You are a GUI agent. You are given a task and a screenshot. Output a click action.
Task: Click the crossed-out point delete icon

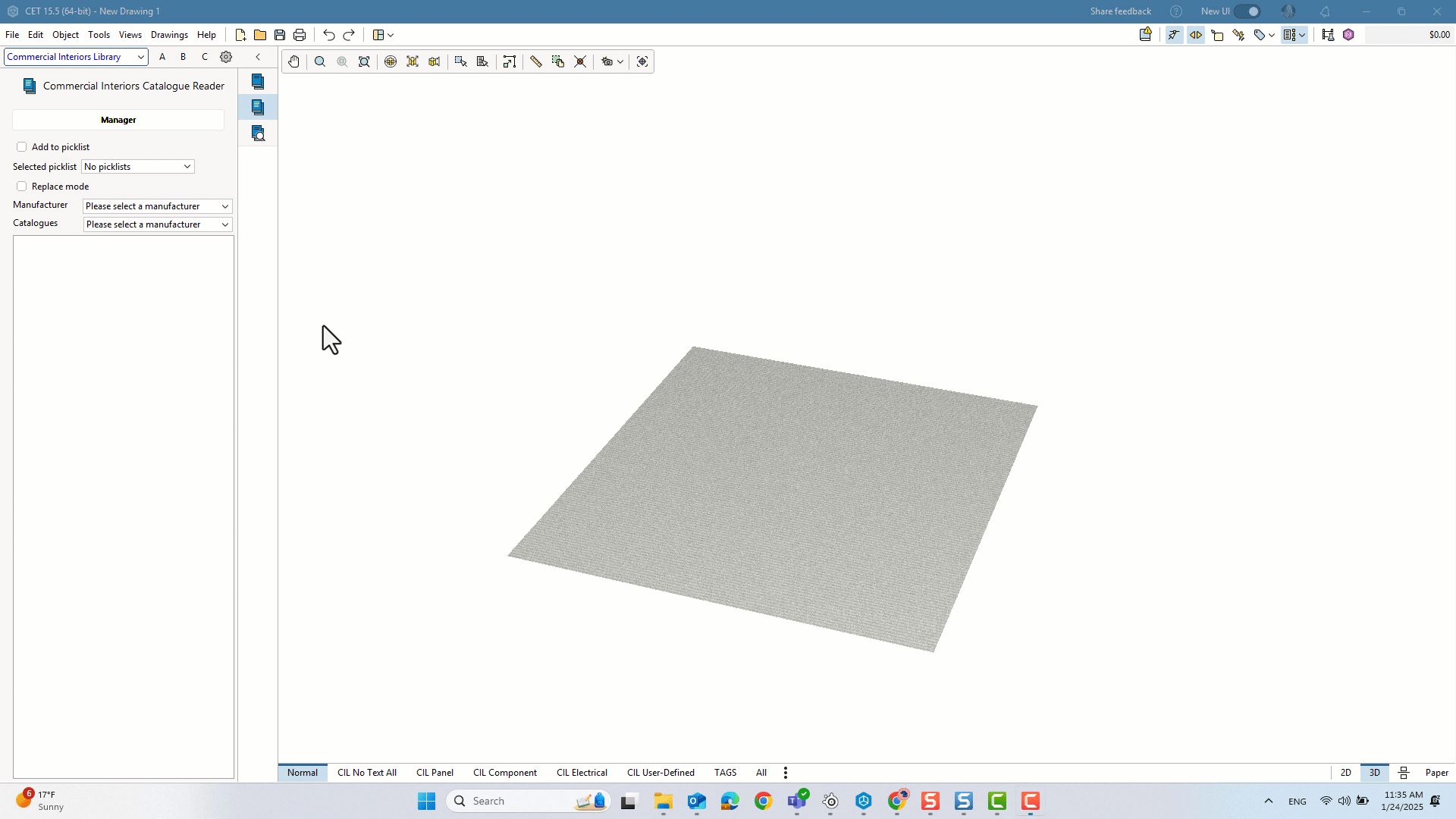[x=580, y=61]
